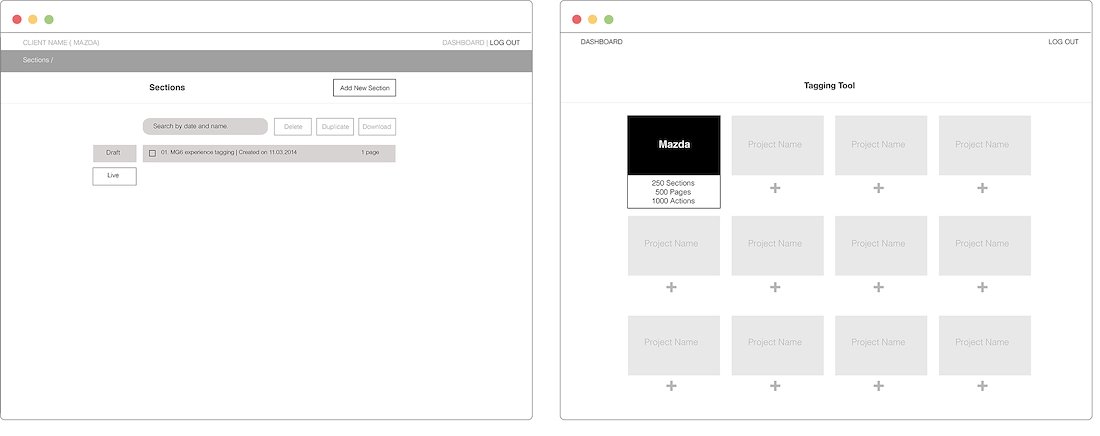The image size is (1100, 436).
Task: Click plus icon under tile right of Mazda
Action: pyautogui.click(x=775, y=188)
